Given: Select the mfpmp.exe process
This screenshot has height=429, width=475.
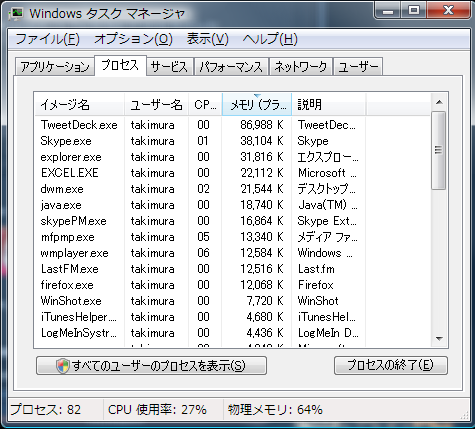Looking at the screenshot, I should [232, 237].
